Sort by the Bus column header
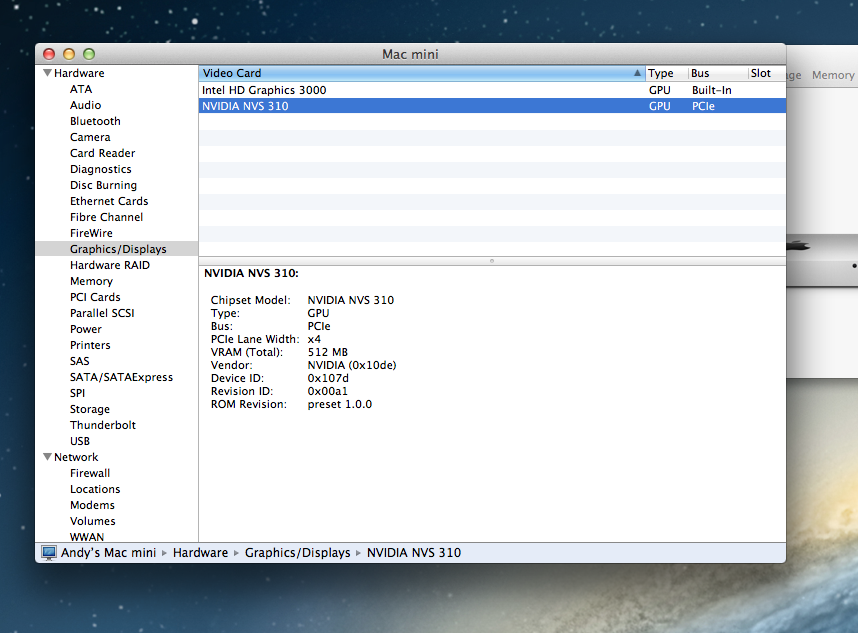The width and height of the screenshot is (858, 633). [717, 73]
